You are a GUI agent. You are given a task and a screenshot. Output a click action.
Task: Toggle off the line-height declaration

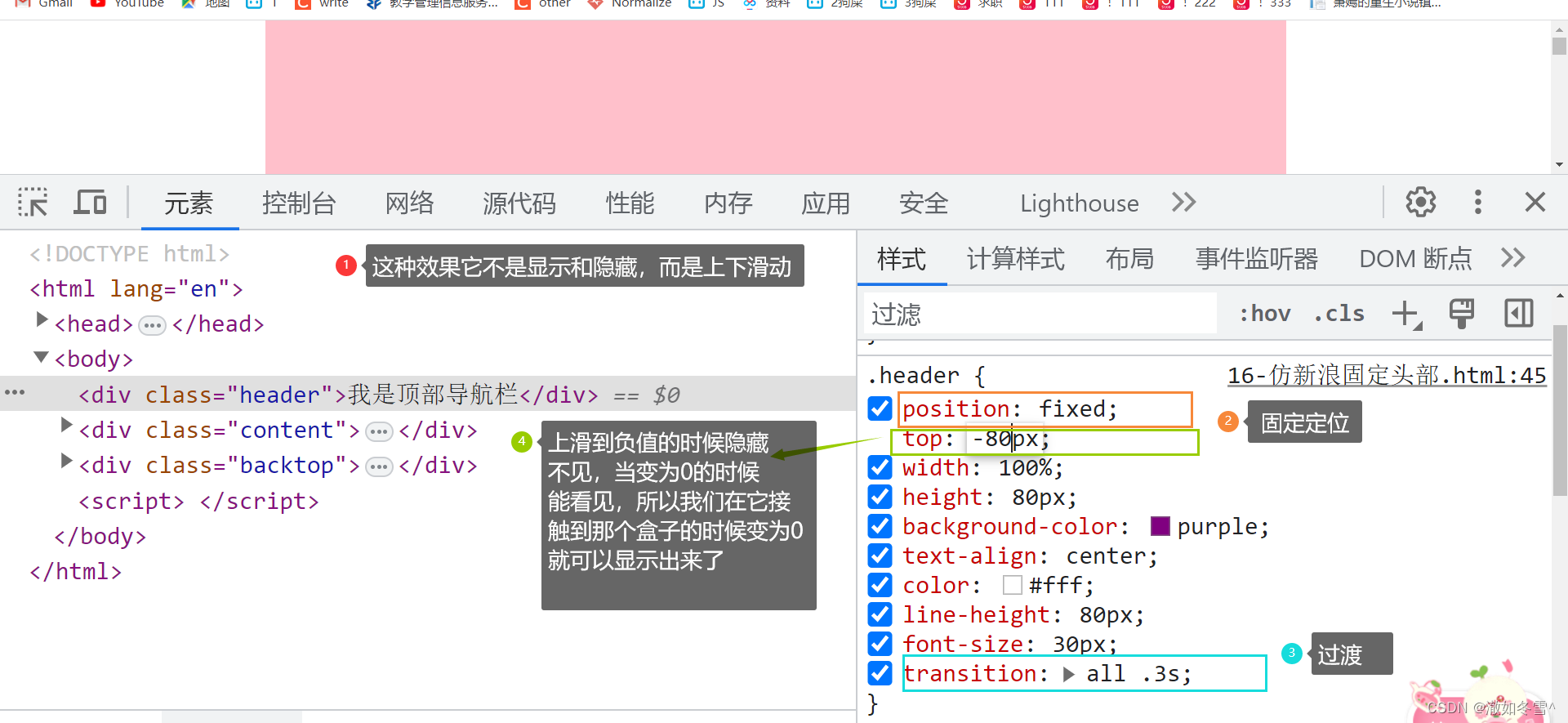click(x=880, y=614)
